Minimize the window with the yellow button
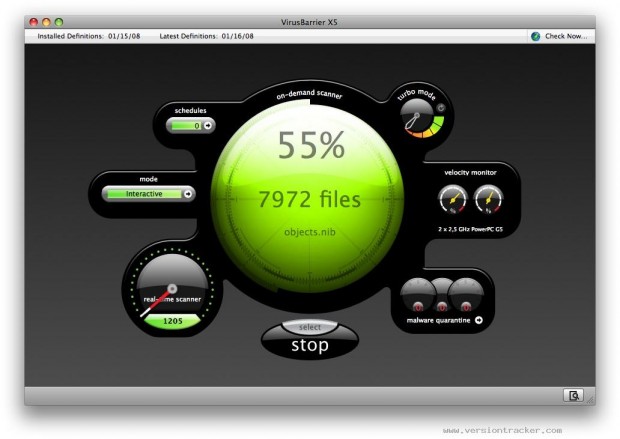This screenshot has height=439, width=620. click(46, 22)
